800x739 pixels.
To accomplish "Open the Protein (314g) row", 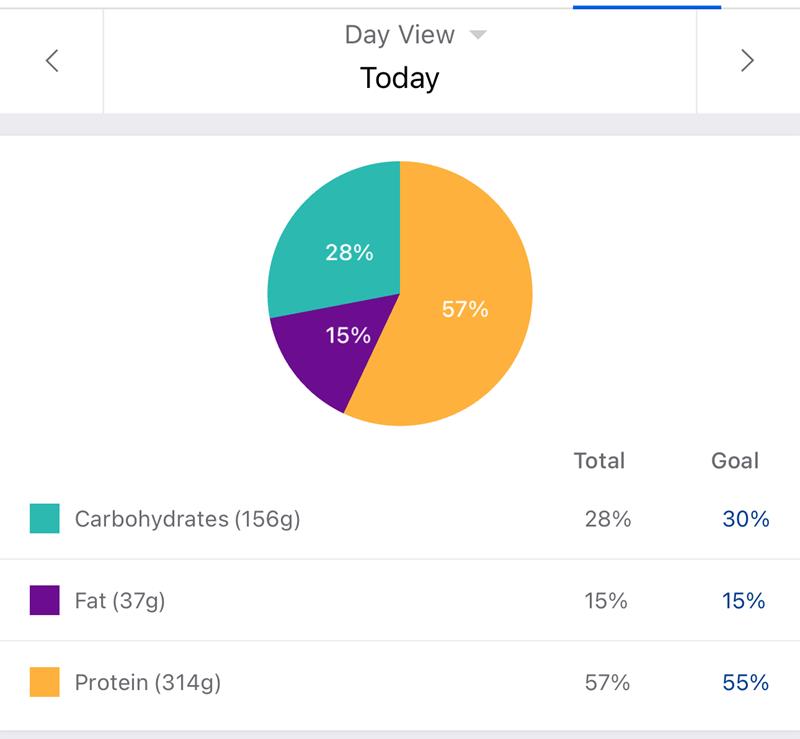I will pyautogui.click(x=148, y=683).
